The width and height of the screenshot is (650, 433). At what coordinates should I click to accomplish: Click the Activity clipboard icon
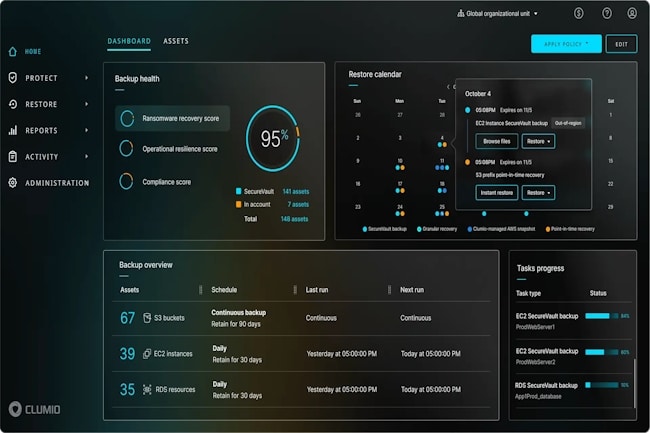(13, 157)
